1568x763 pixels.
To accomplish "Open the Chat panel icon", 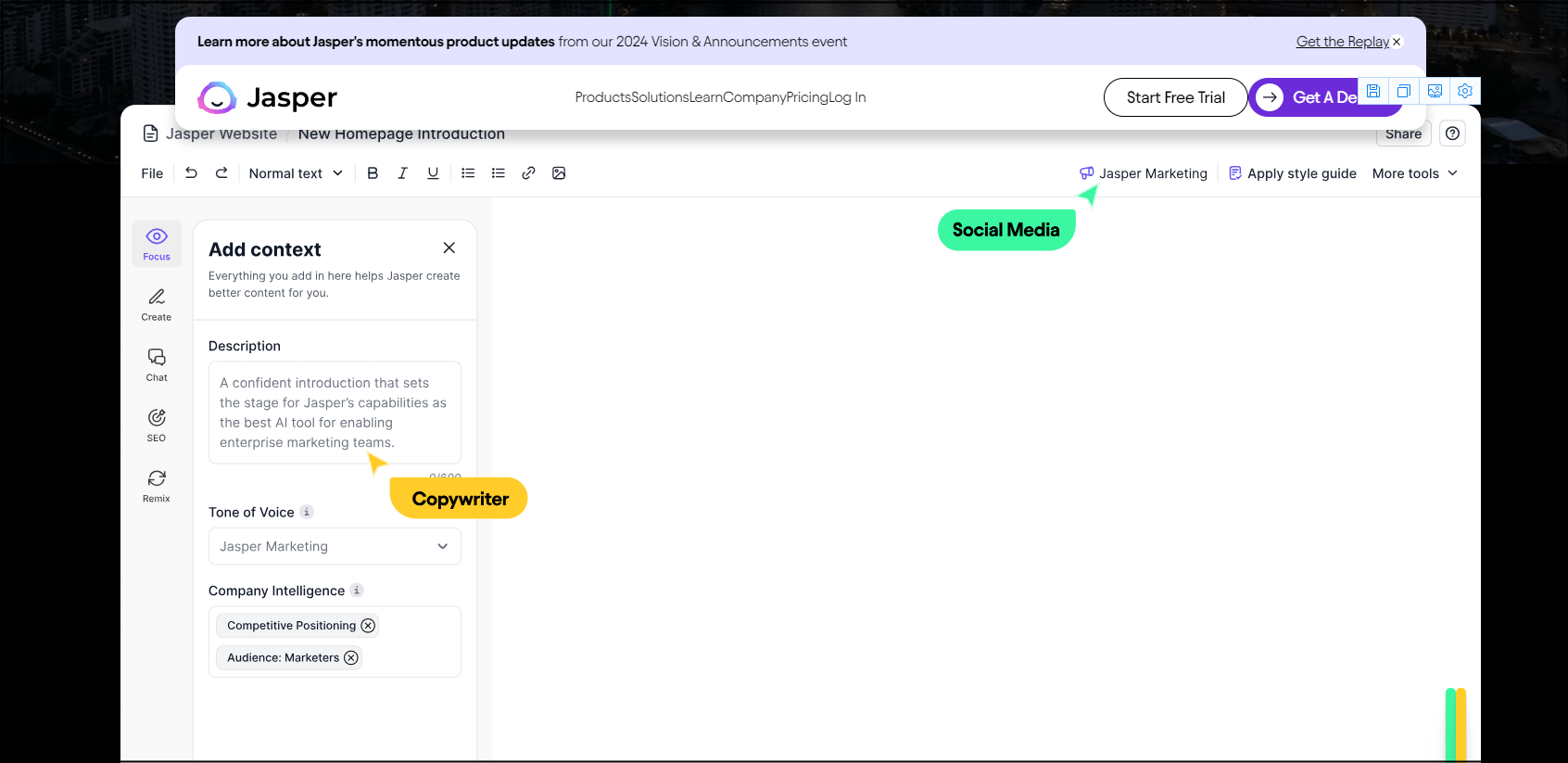I will tap(157, 364).
